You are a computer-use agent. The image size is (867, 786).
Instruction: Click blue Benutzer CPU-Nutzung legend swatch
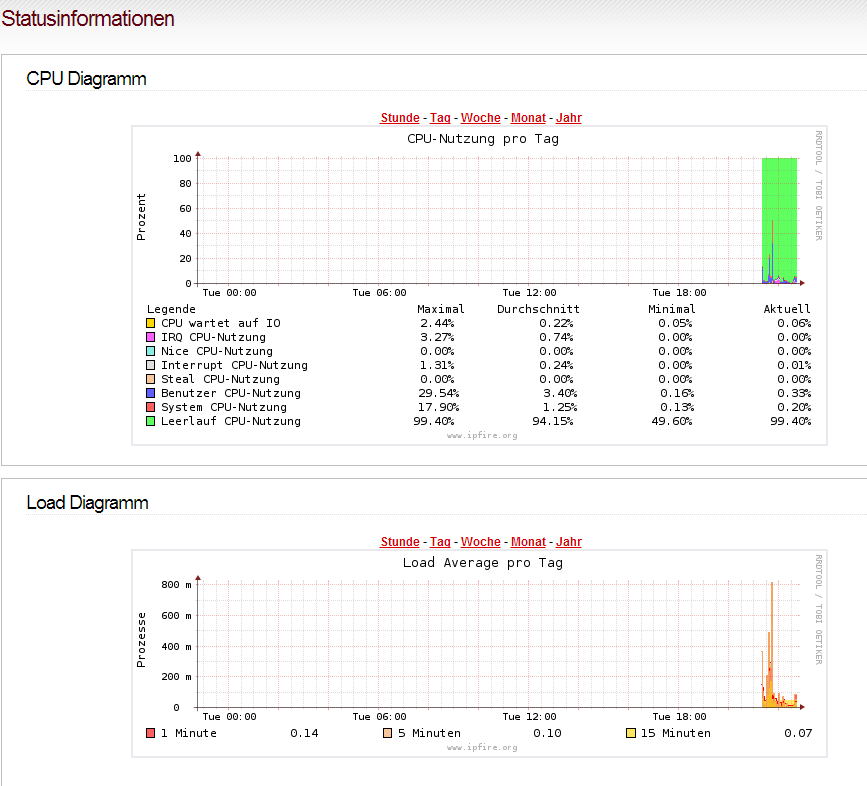[x=150, y=393]
